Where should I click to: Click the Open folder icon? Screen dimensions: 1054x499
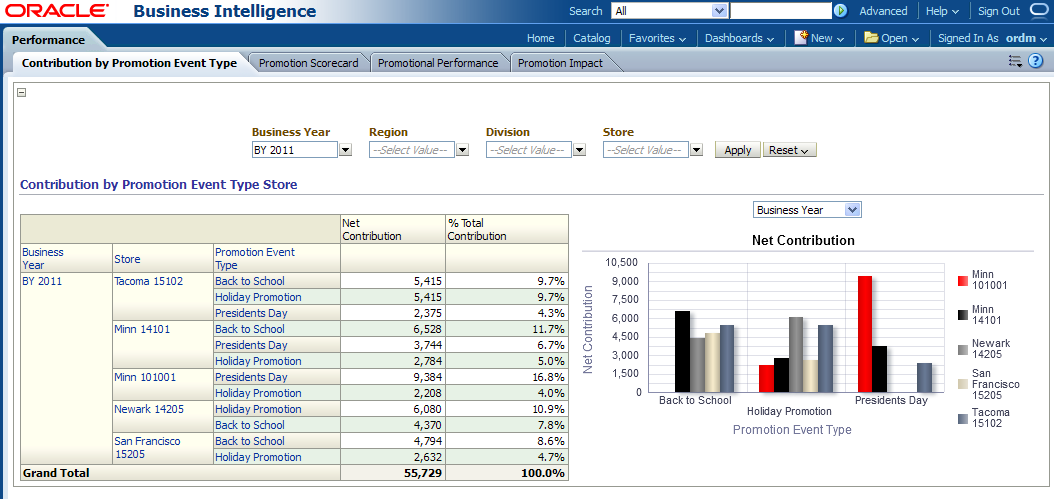click(x=871, y=38)
